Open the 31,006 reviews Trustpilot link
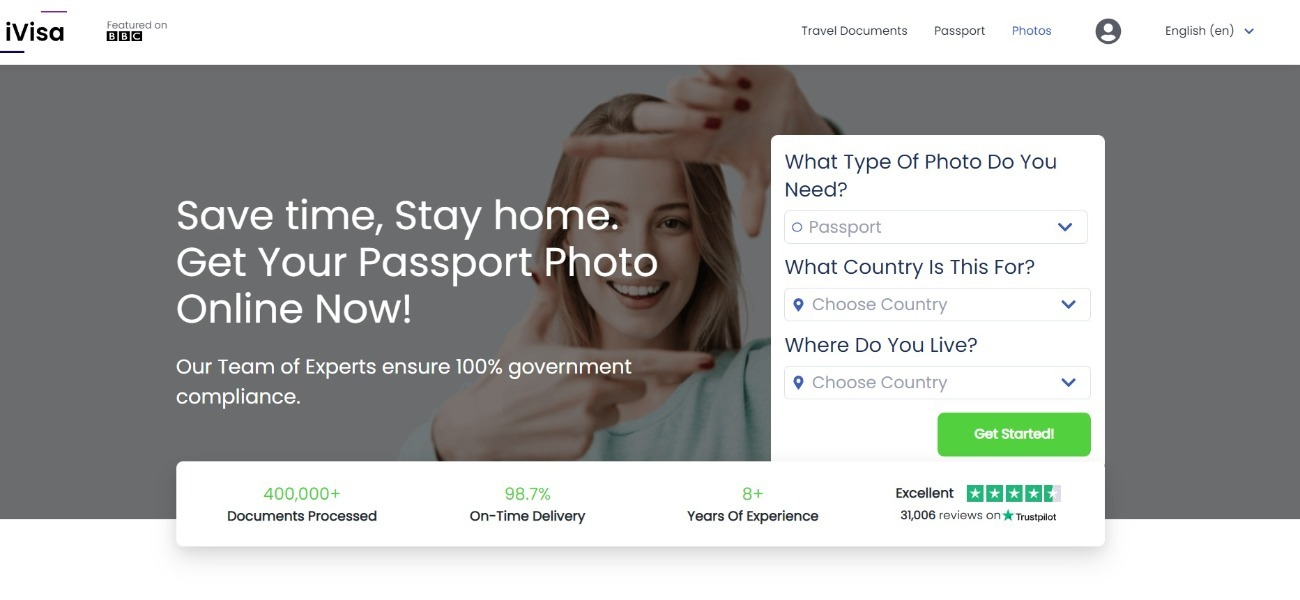Image resolution: width=1300 pixels, height=600 pixels. pos(978,516)
